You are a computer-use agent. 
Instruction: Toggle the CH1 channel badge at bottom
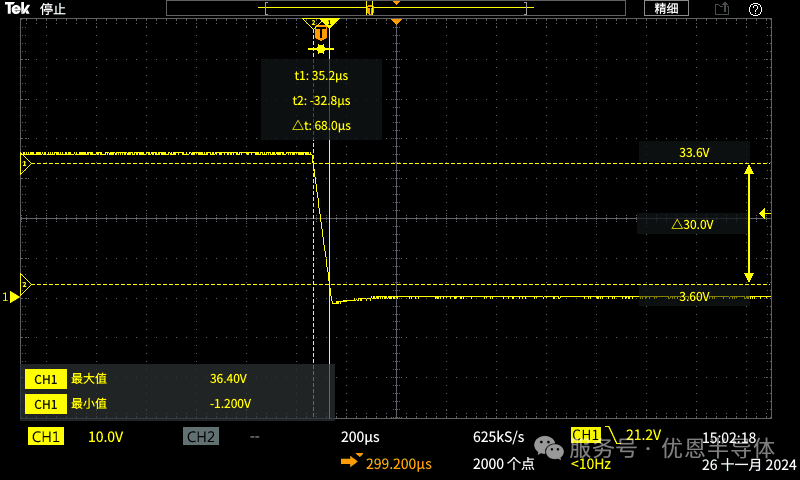click(x=46, y=437)
